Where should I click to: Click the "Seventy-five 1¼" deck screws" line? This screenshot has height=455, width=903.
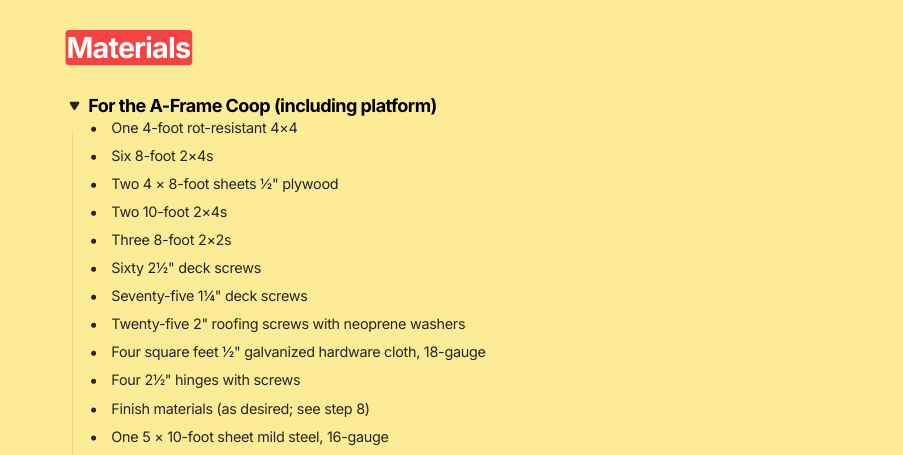[209, 296]
